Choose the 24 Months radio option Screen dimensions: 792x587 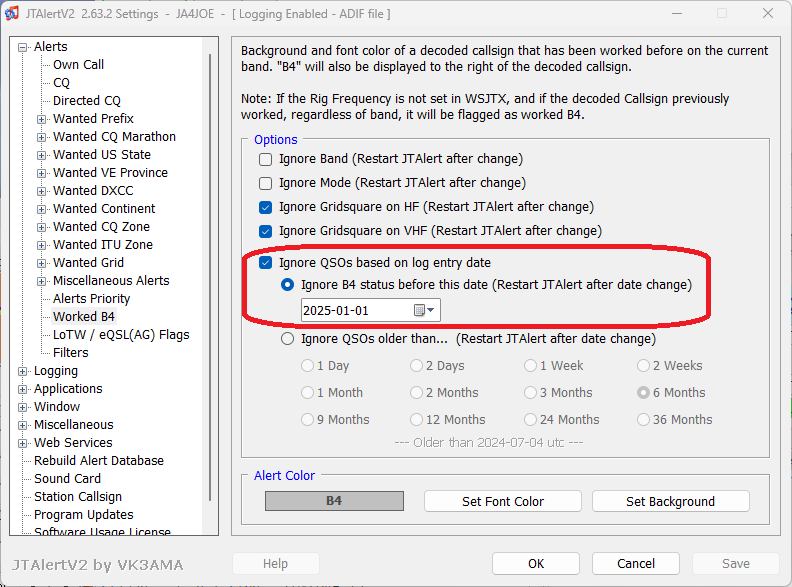point(530,419)
